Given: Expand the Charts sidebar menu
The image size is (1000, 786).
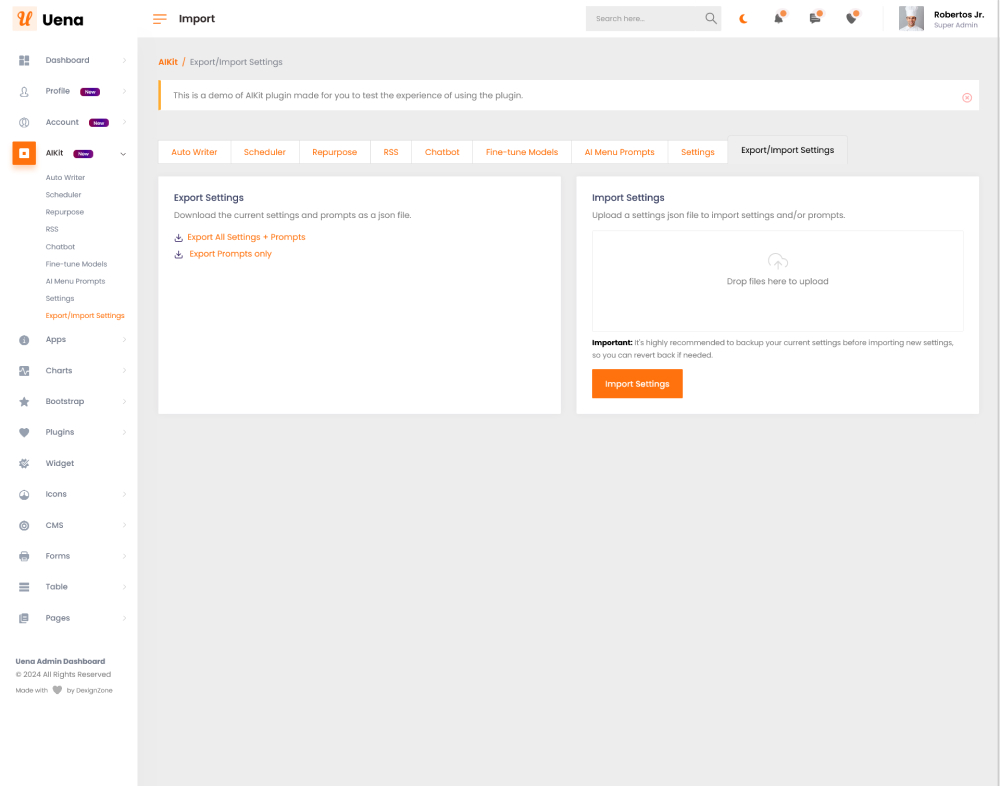Looking at the screenshot, I should 124,371.
